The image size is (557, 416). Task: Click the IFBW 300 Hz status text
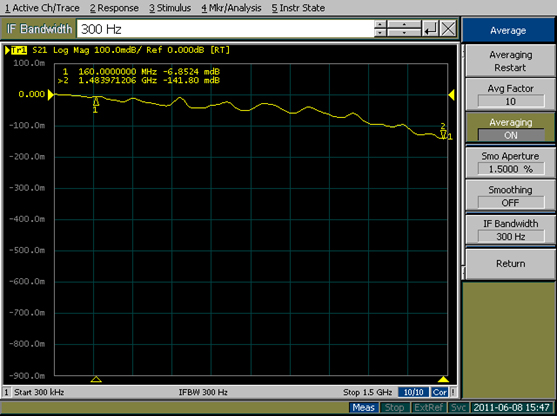(x=203, y=392)
